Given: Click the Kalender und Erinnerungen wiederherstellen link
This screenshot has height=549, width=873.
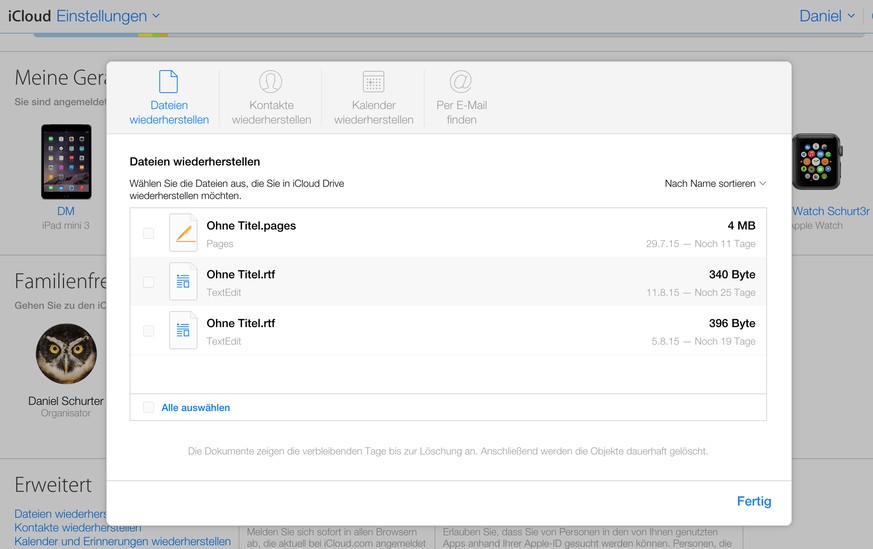Looking at the screenshot, I should coord(122,541).
